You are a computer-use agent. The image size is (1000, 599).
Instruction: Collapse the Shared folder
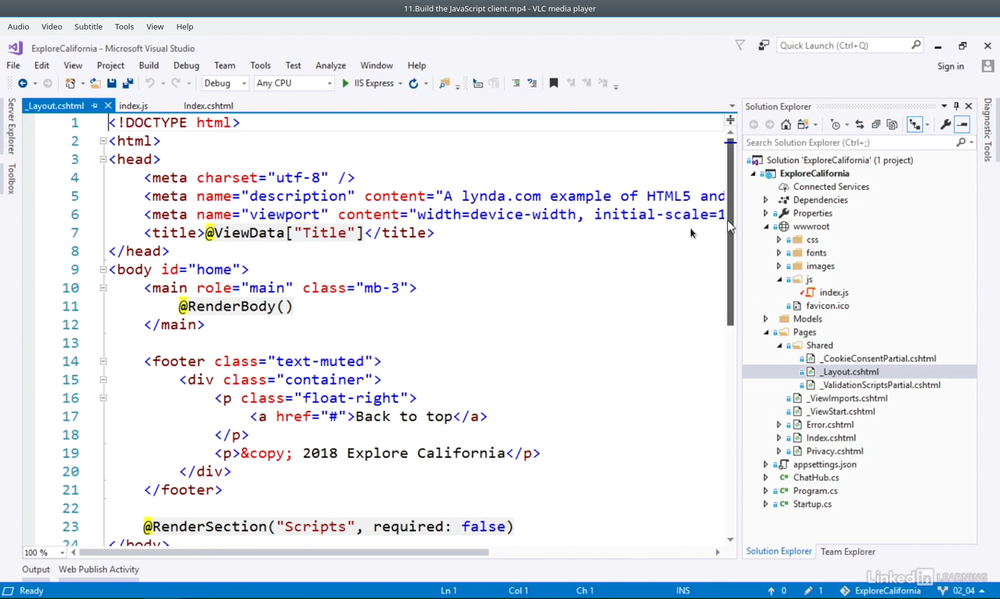pyautogui.click(x=779, y=345)
